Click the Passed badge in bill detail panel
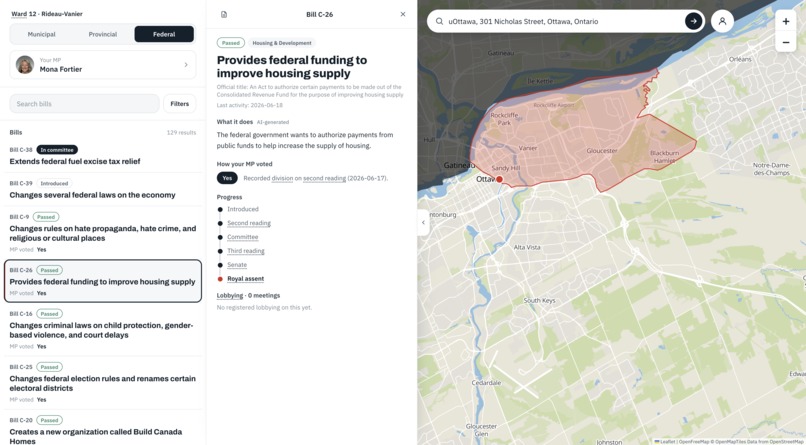The height and width of the screenshot is (445, 806). coord(231,43)
